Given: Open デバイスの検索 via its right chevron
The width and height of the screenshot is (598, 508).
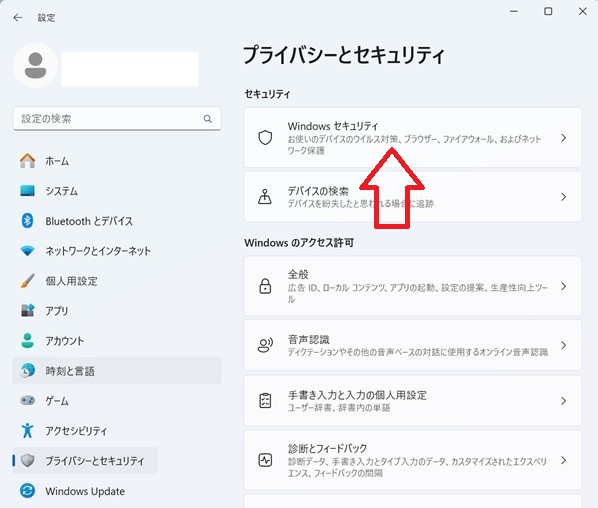Looking at the screenshot, I should pos(563,197).
